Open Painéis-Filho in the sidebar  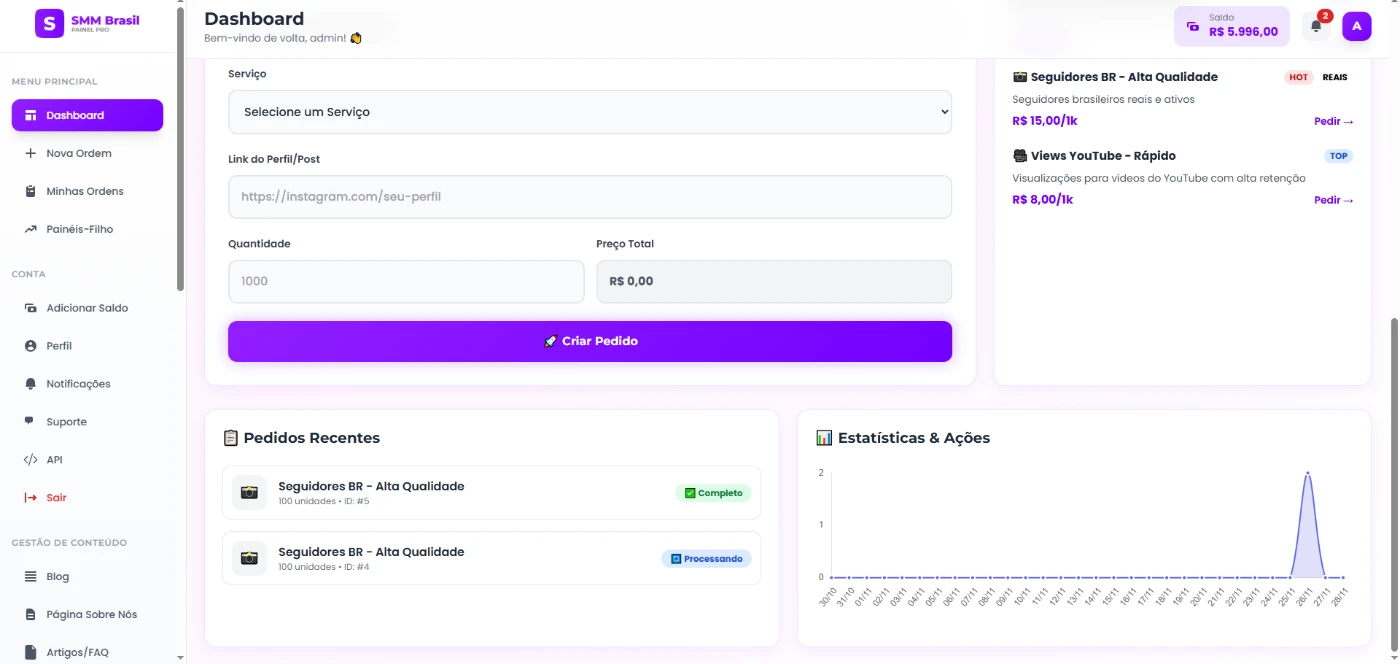tap(79, 229)
